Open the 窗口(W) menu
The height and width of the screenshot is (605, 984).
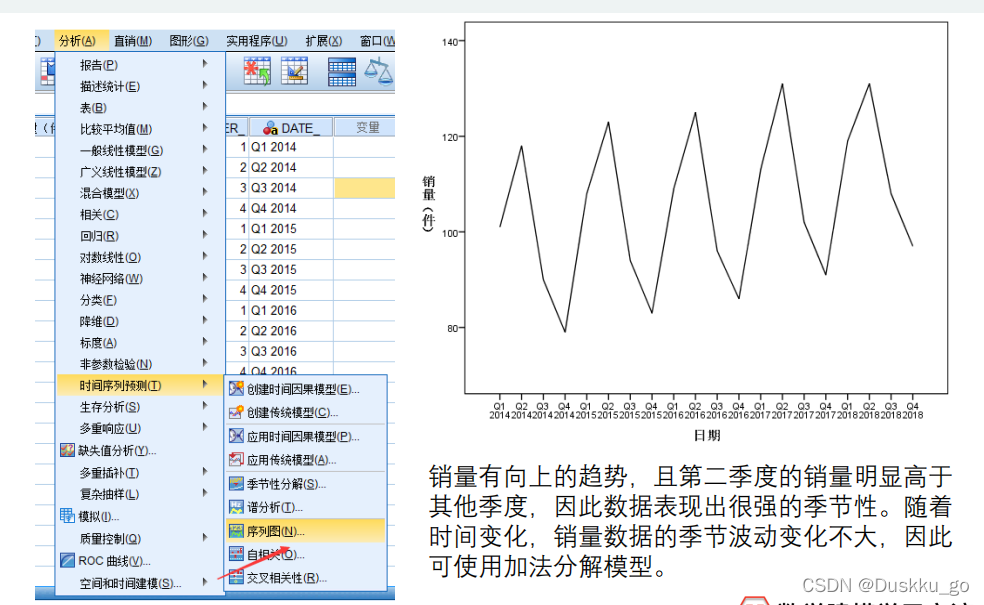[x=377, y=41]
